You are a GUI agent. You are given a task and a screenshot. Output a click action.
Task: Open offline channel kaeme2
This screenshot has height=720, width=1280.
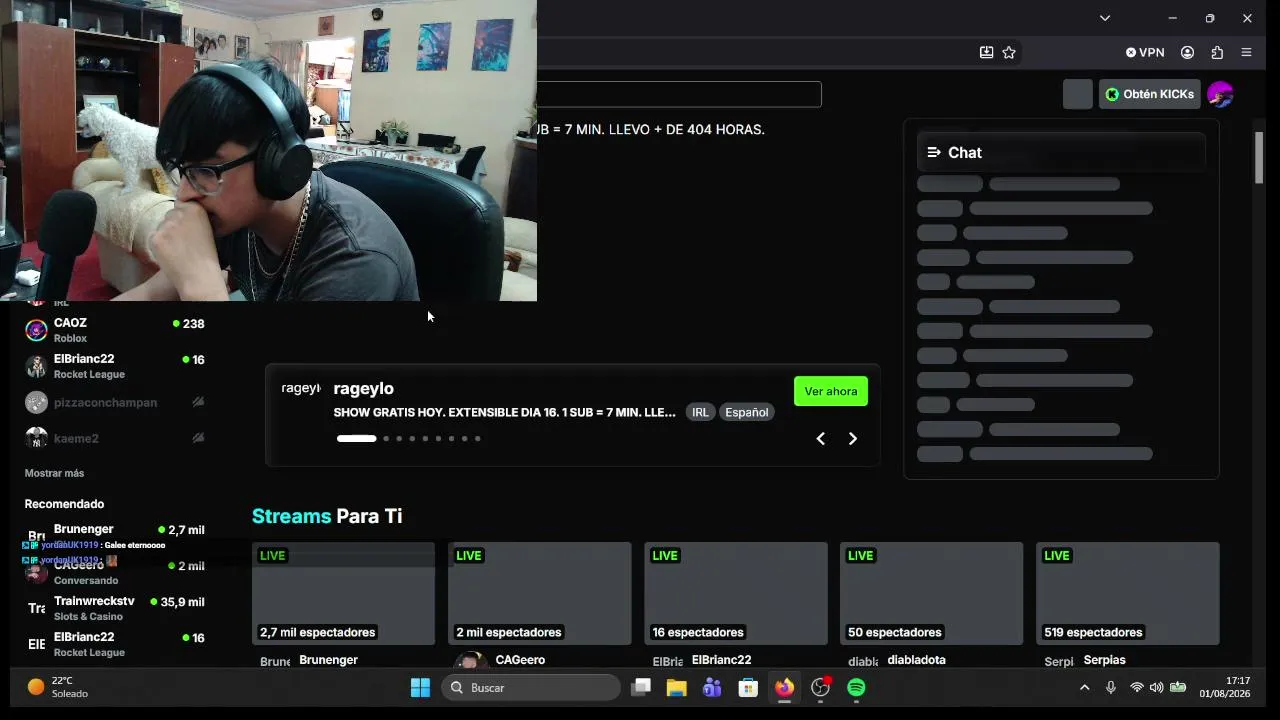tap(114, 438)
